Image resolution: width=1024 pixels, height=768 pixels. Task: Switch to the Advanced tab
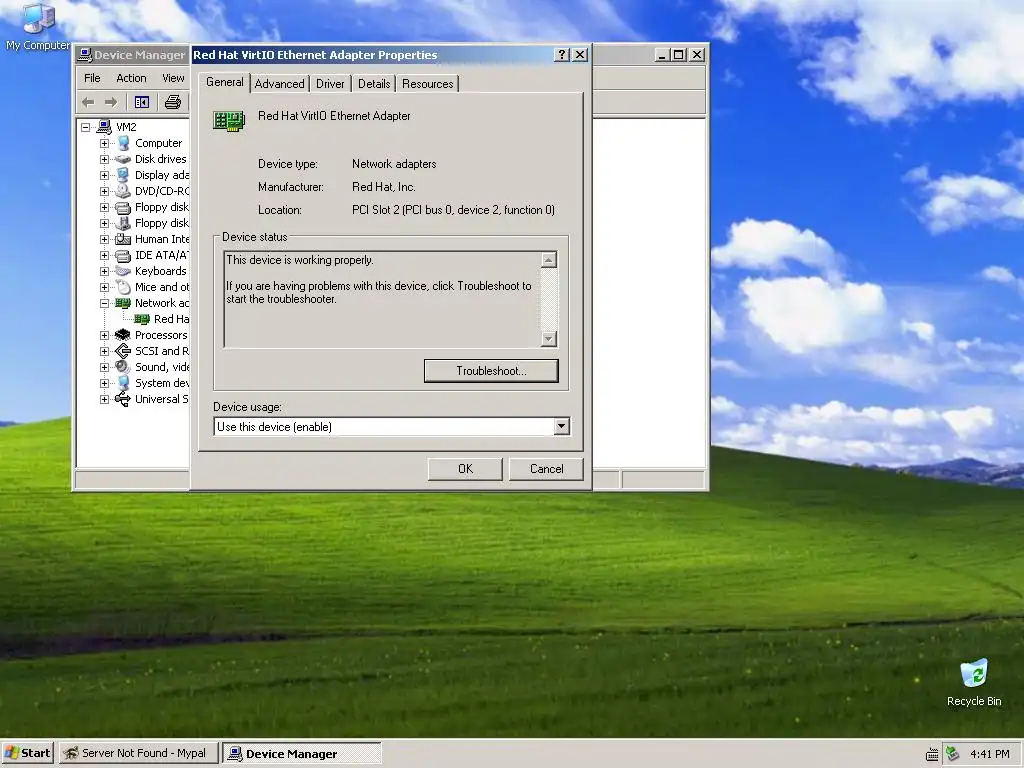(x=280, y=84)
